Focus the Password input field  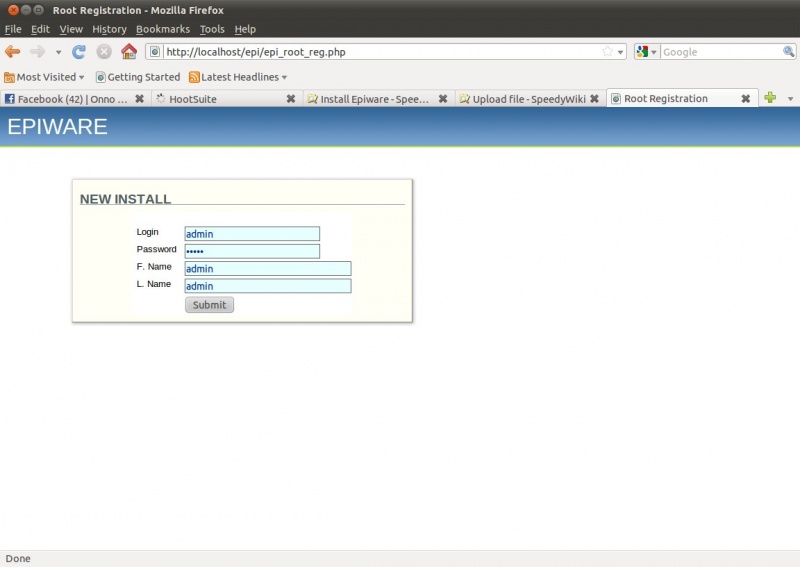tap(252, 251)
